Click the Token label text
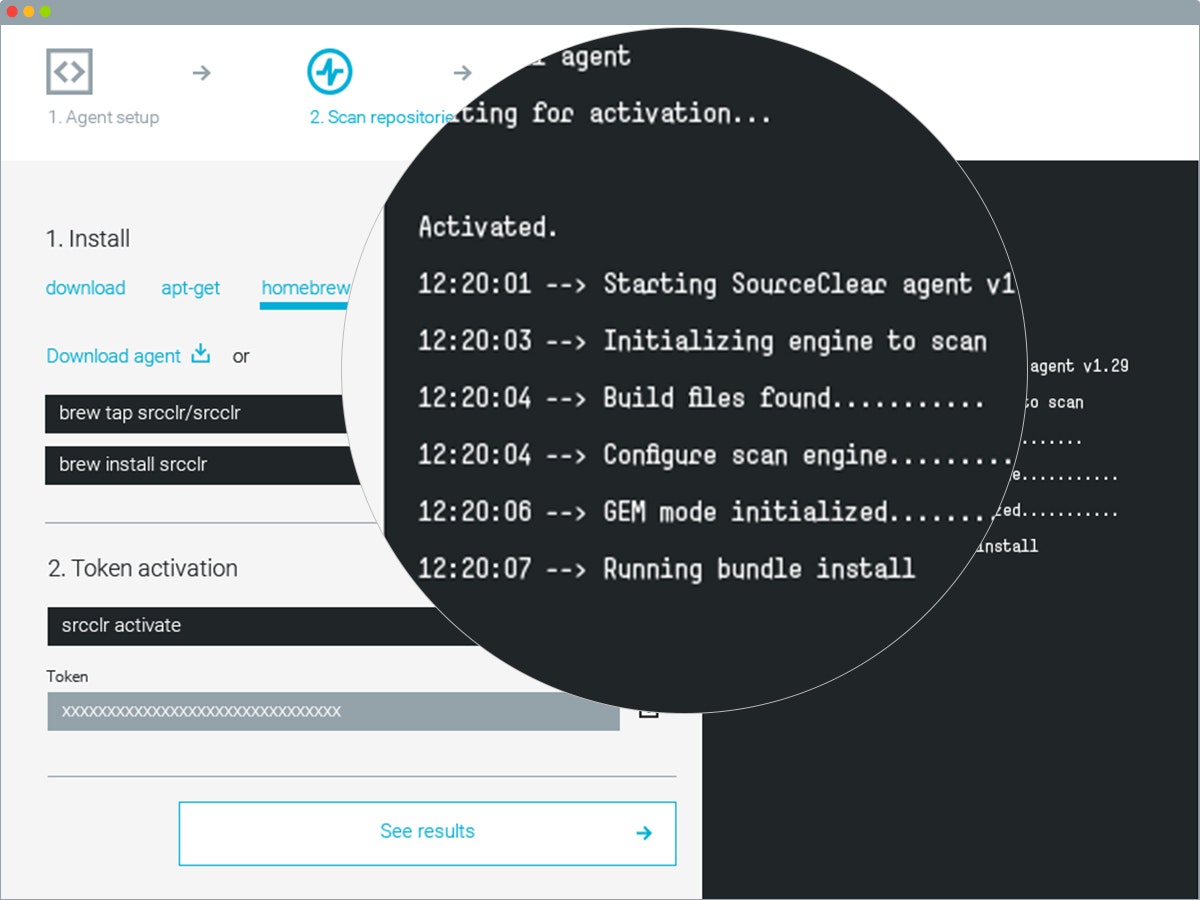 coord(67,676)
